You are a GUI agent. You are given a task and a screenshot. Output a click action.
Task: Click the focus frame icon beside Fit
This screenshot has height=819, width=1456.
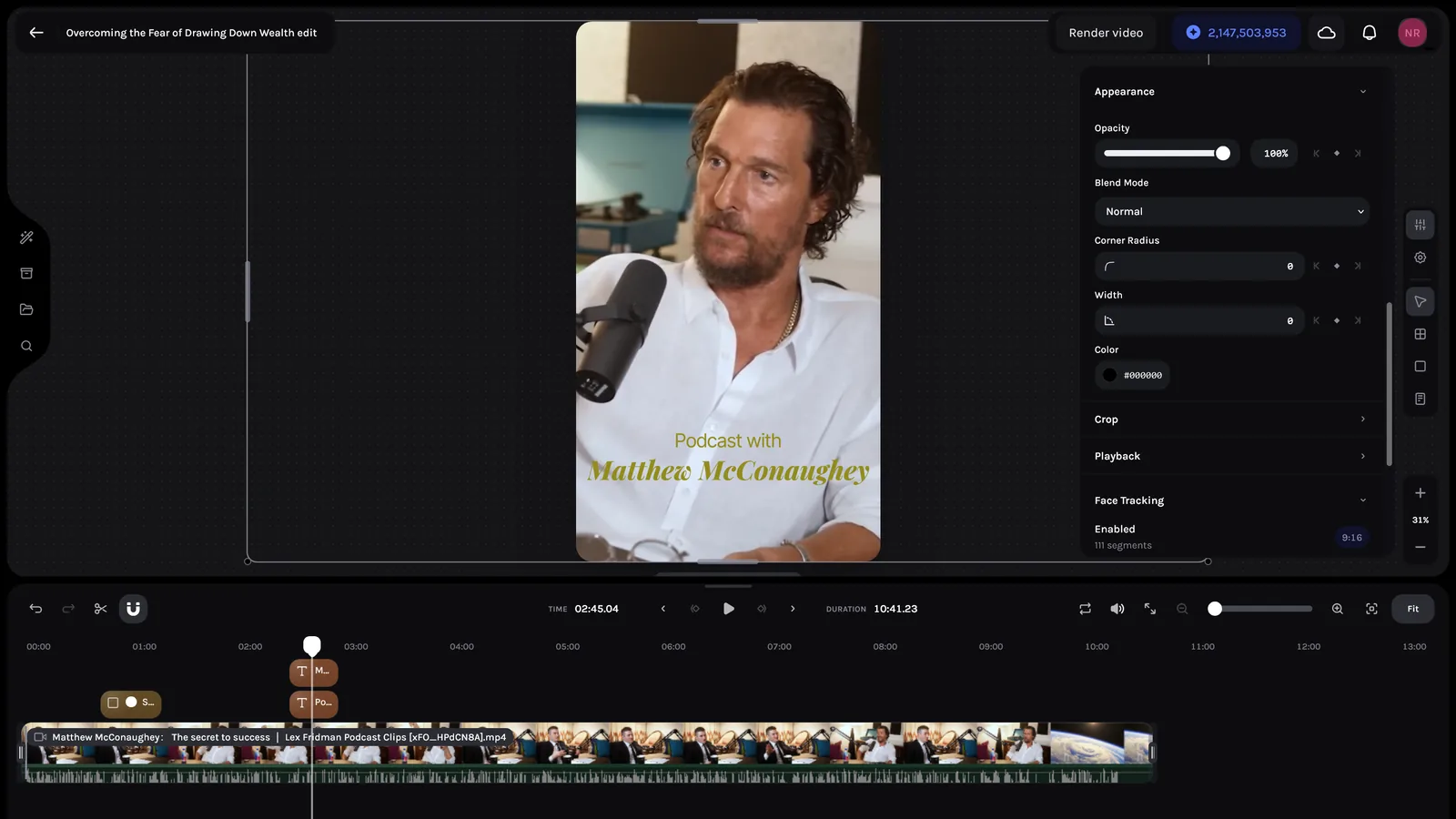[x=1371, y=609]
